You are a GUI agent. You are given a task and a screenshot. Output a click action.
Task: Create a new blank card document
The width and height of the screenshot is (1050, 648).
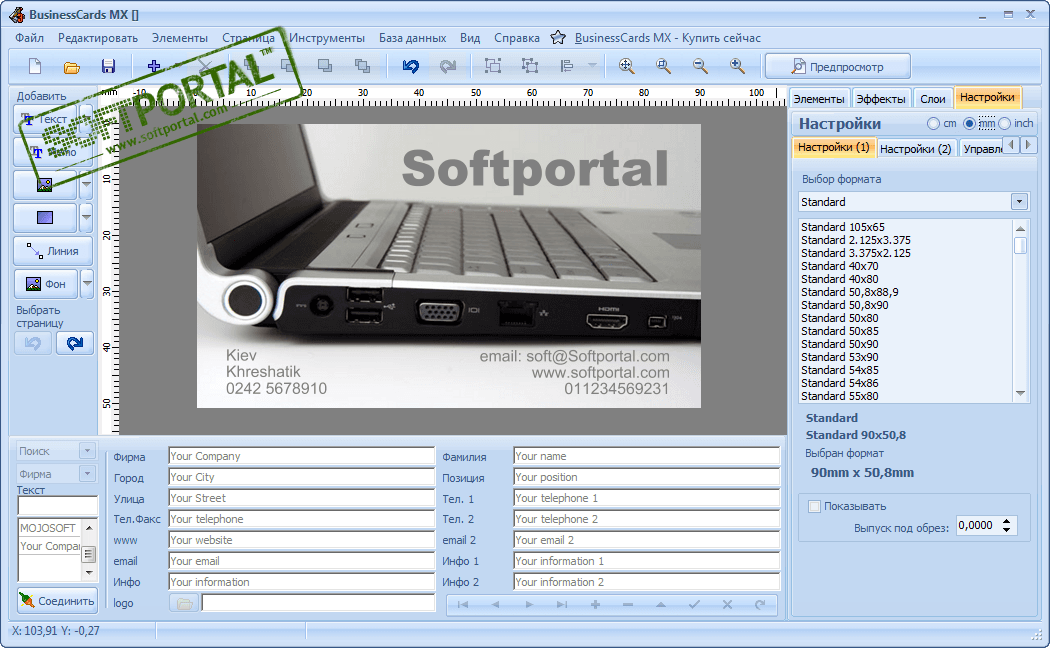point(35,66)
